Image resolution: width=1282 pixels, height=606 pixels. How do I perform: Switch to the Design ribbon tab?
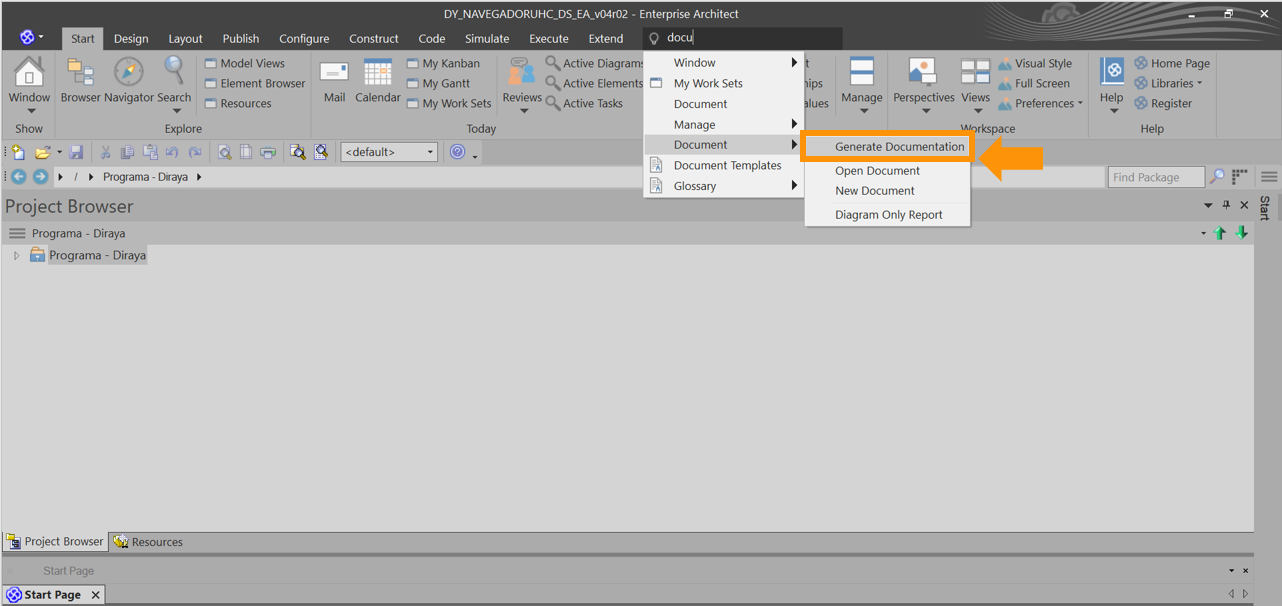tap(131, 38)
